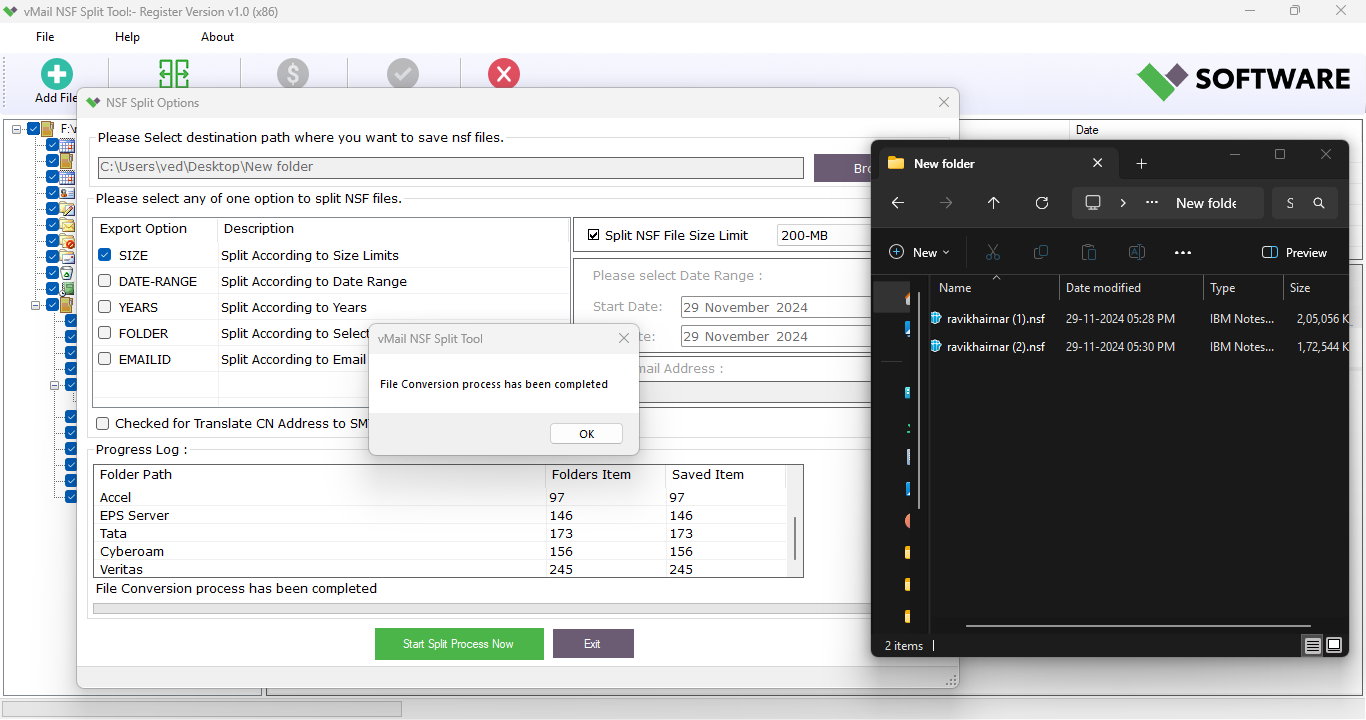Viewport: 1366px width, 720px height.
Task: Sort Explorer files by Type column
Action: [1243, 288]
